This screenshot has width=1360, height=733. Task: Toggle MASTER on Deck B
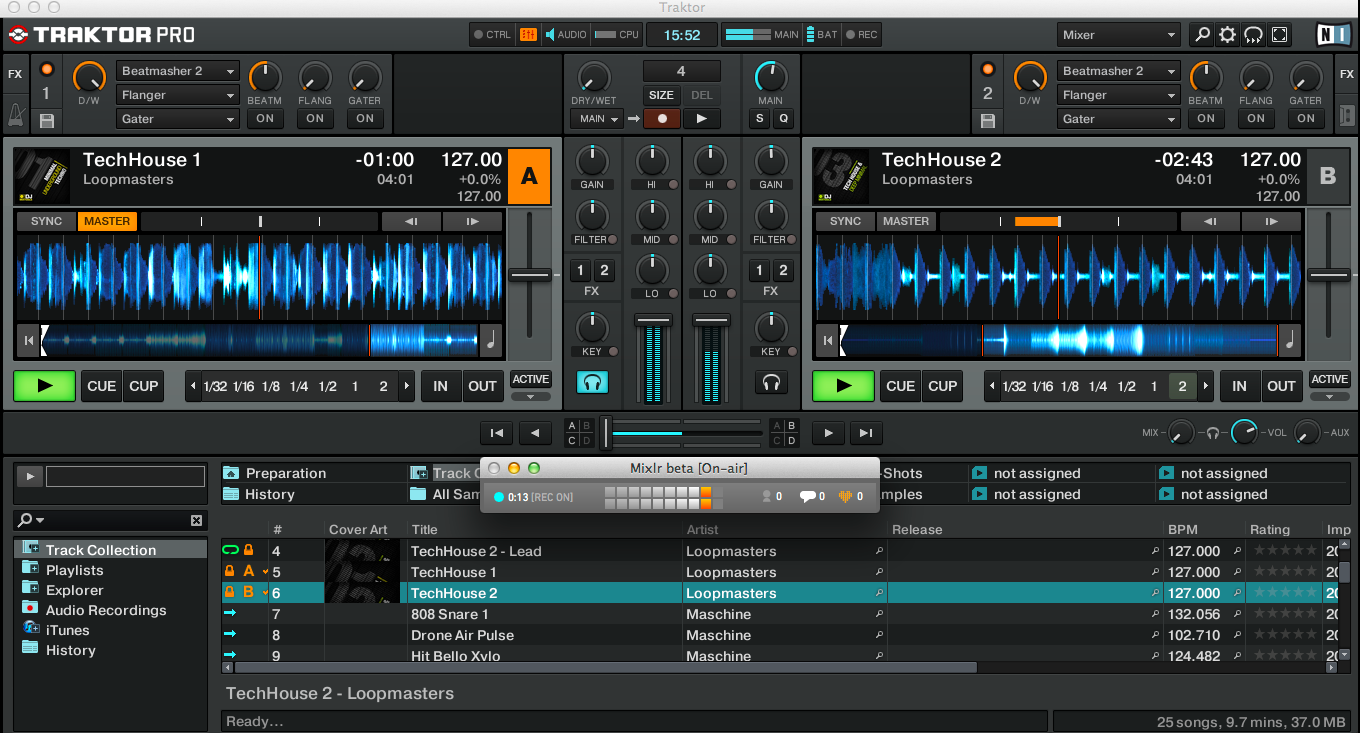[905, 221]
